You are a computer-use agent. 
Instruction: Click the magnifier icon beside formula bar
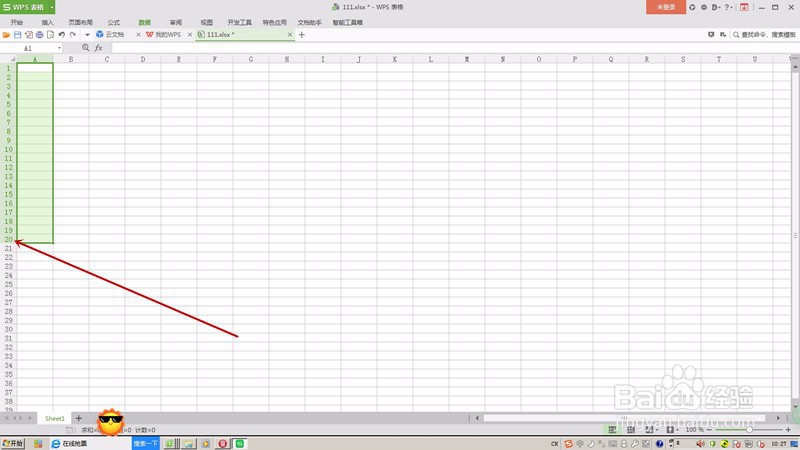pyautogui.click(x=85, y=47)
